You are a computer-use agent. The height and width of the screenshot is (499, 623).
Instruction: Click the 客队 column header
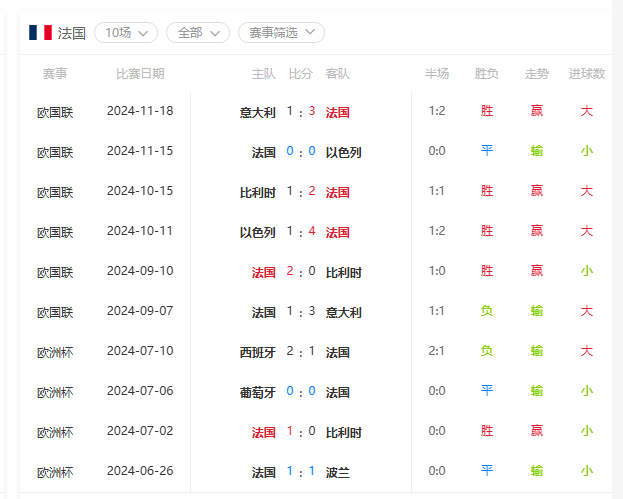point(337,73)
